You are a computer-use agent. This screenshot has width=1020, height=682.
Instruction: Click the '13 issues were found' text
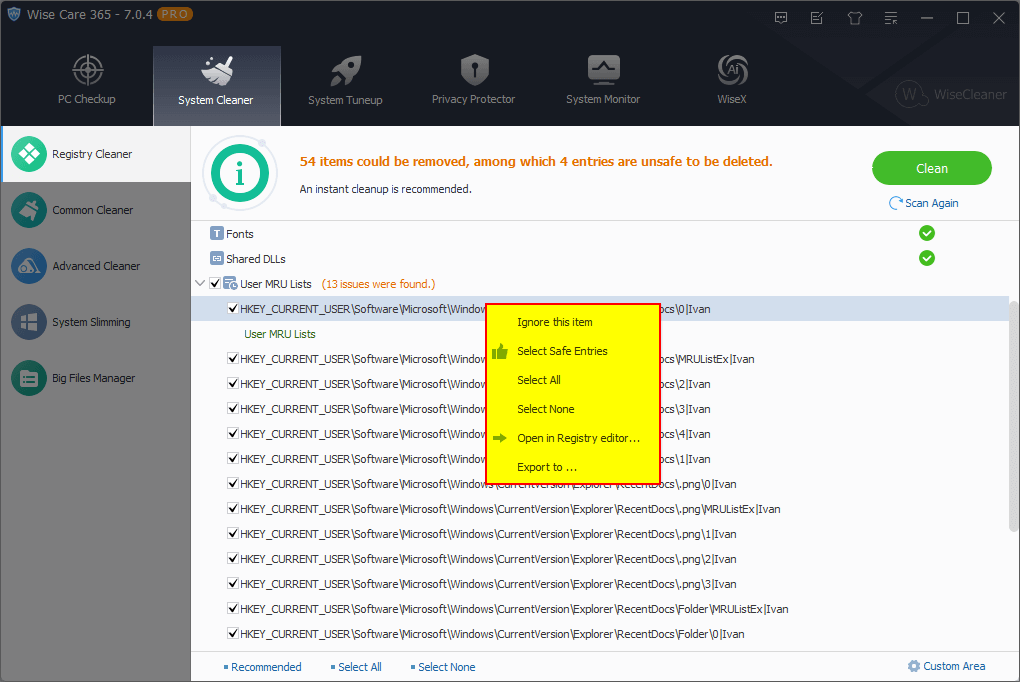(379, 284)
